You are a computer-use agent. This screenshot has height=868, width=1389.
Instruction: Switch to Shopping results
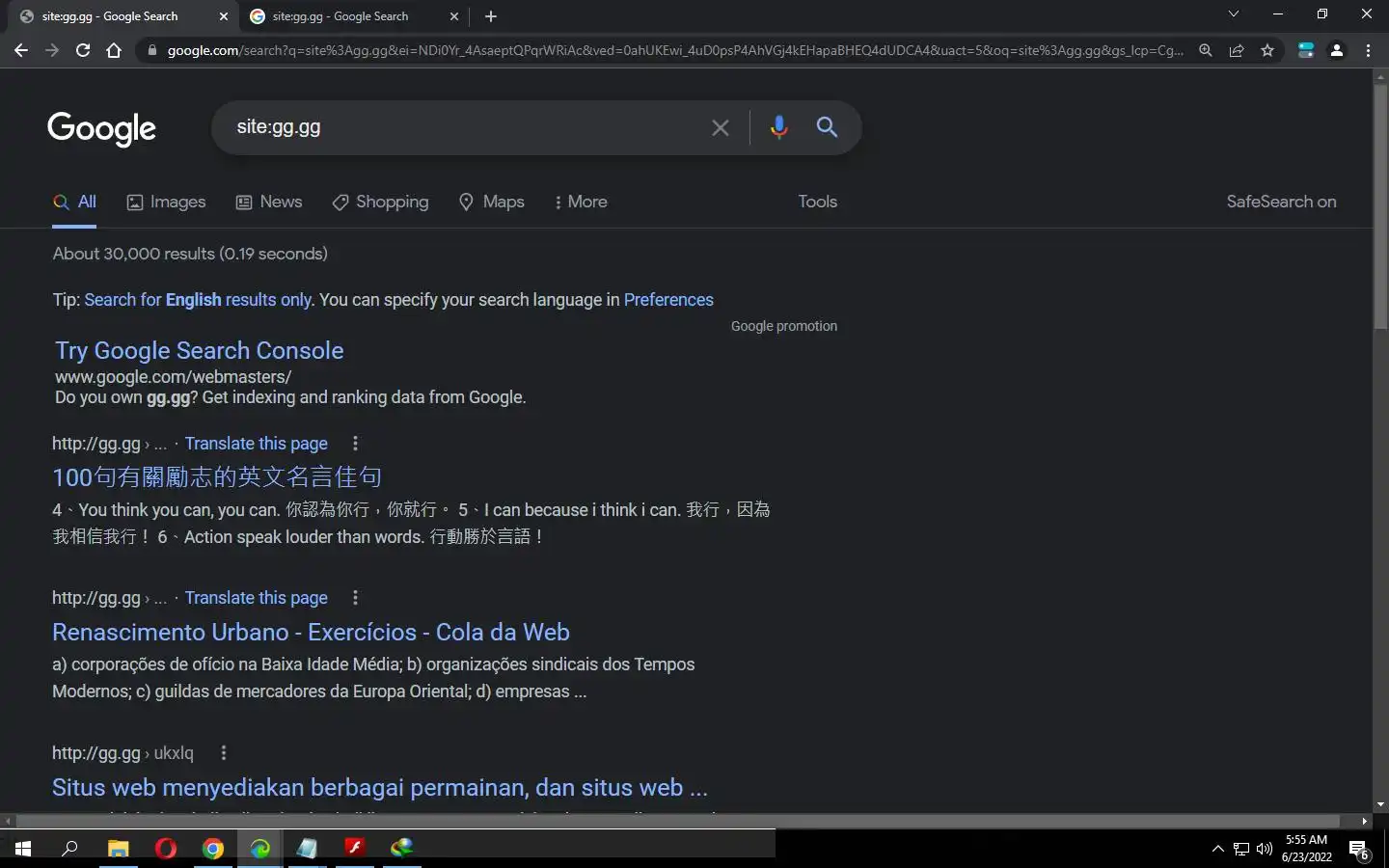(380, 203)
